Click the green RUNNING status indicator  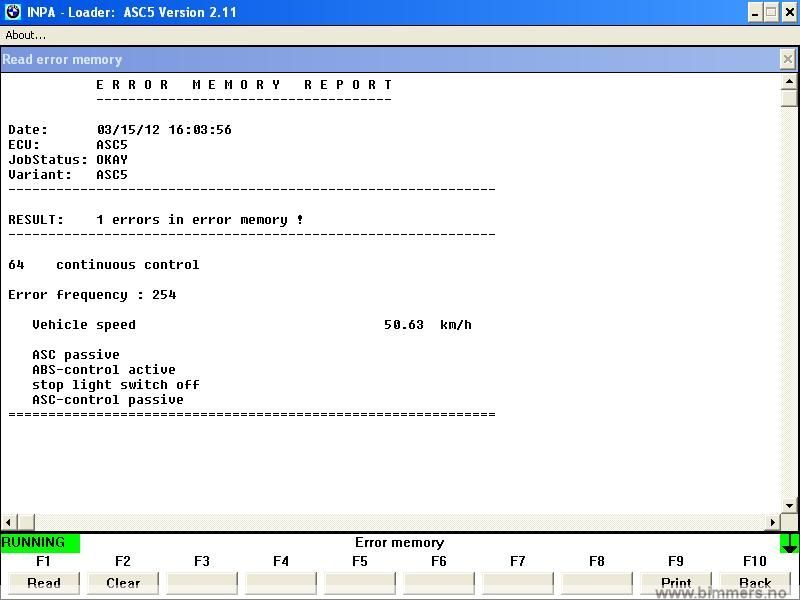tap(40, 543)
